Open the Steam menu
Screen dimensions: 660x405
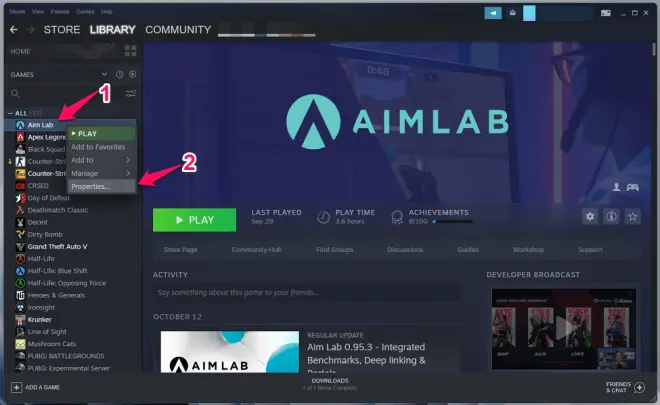[17, 12]
